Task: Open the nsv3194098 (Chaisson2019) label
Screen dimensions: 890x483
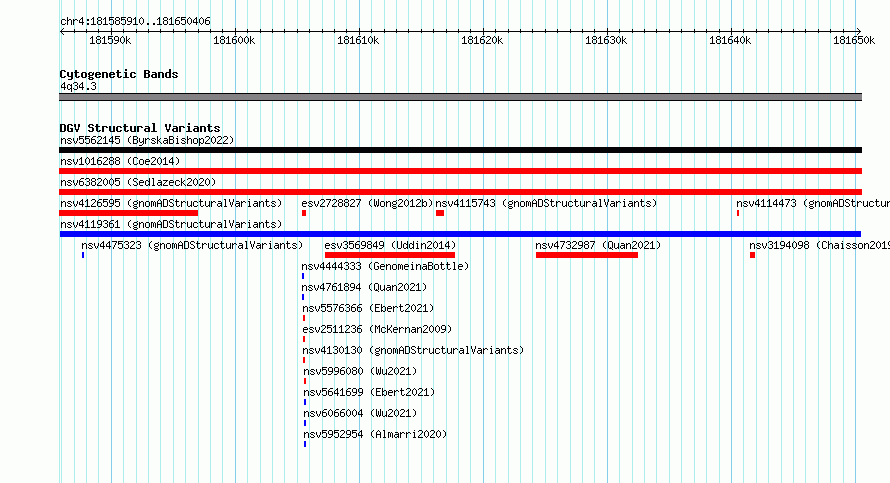Action: (819, 245)
